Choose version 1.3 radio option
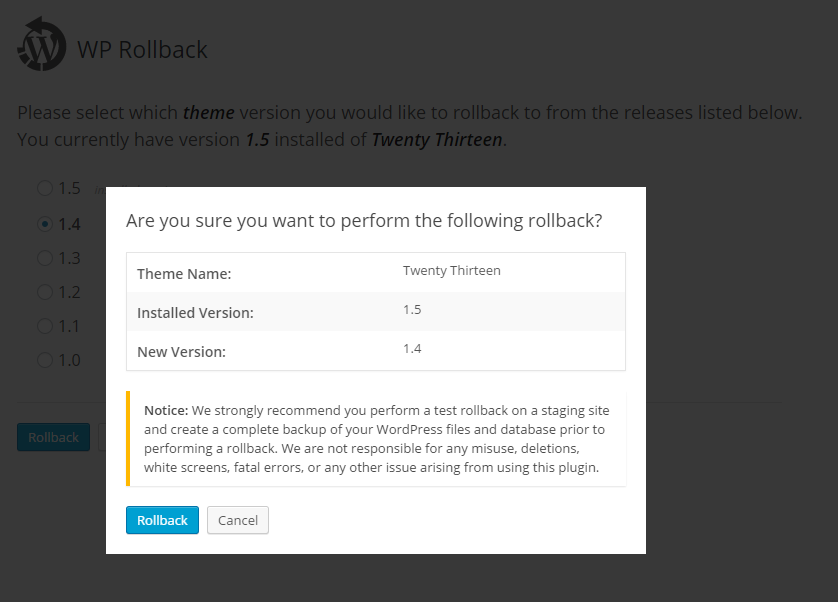This screenshot has width=838, height=602. (x=45, y=258)
